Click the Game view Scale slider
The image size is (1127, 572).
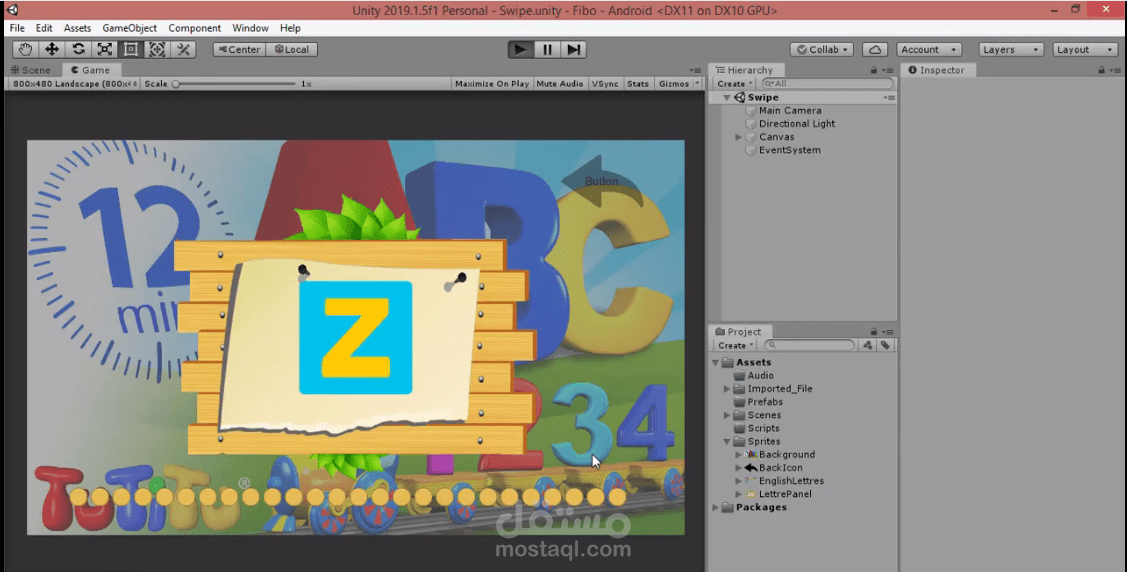point(235,84)
